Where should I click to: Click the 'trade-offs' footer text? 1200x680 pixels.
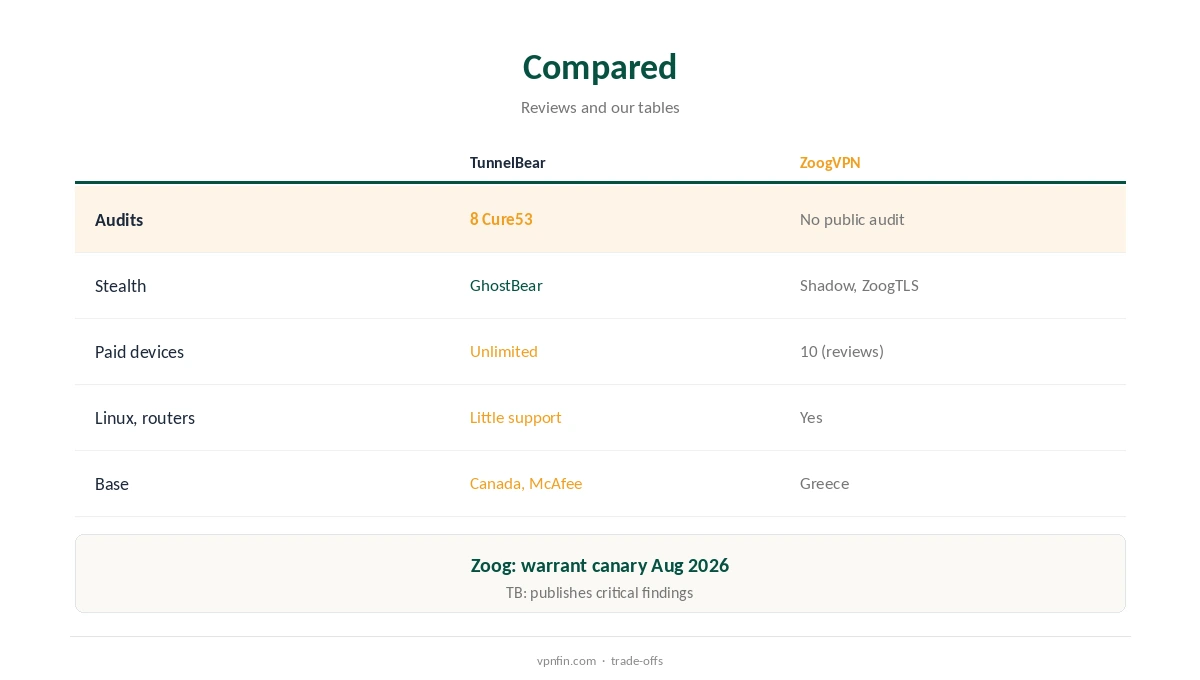point(637,661)
